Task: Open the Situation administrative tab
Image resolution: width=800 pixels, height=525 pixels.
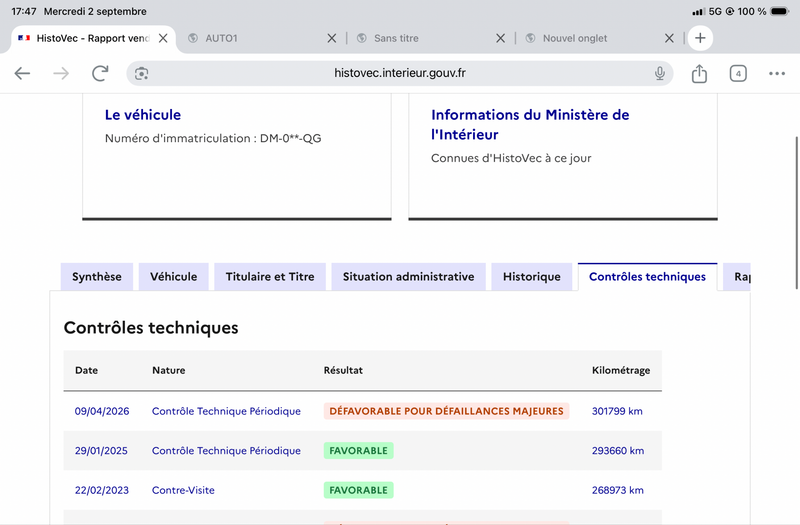Action: pos(408,277)
